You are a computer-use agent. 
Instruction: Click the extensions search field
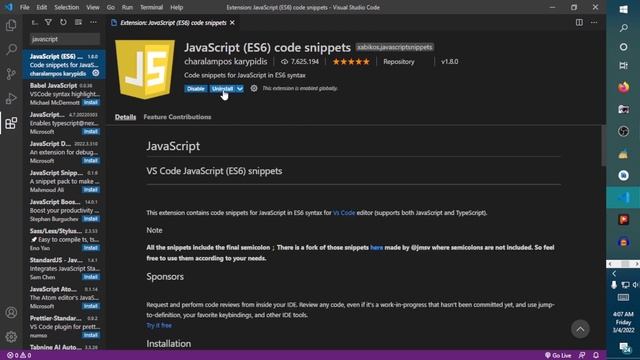click(64, 39)
